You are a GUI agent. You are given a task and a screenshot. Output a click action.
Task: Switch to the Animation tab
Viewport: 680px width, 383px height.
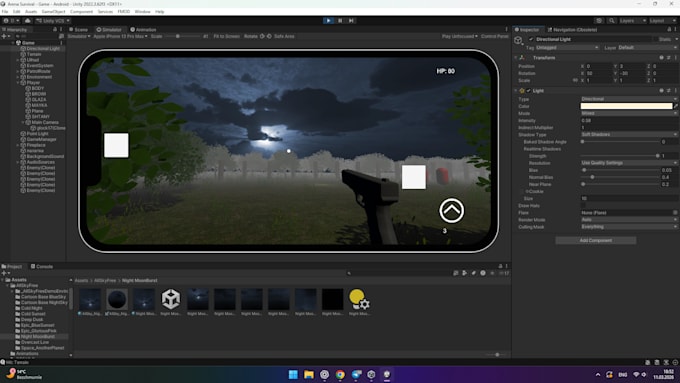click(x=143, y=29)
